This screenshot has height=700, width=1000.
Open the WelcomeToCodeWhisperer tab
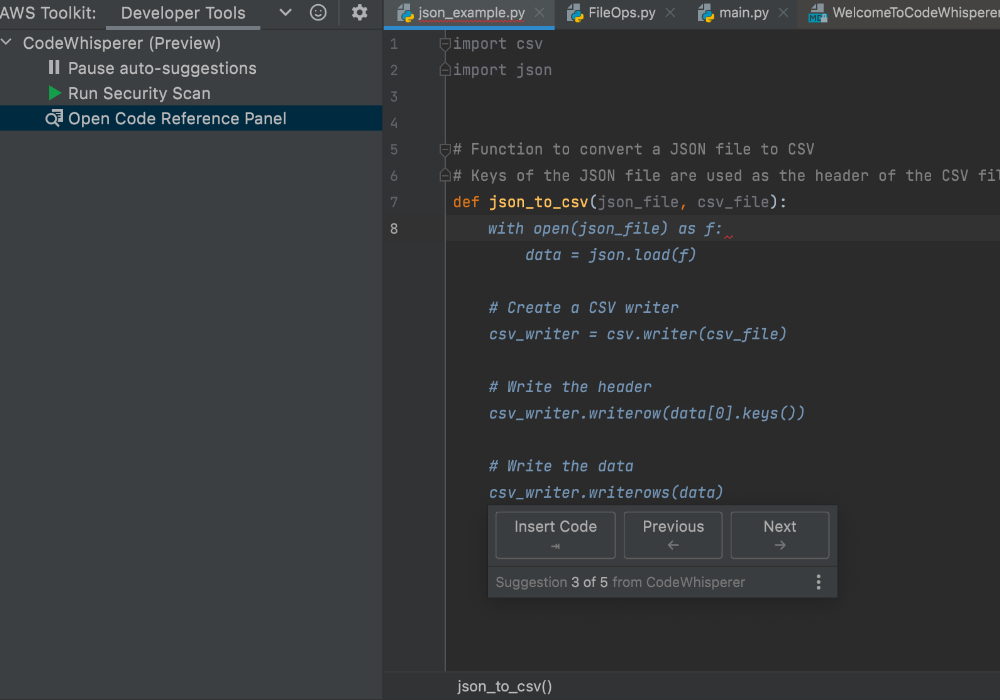pos(910,13)
